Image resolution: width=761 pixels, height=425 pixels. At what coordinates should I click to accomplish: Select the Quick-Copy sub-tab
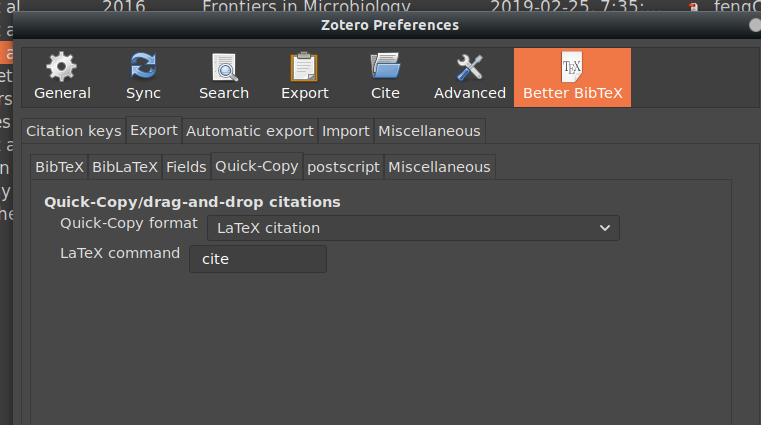[257, 166]
